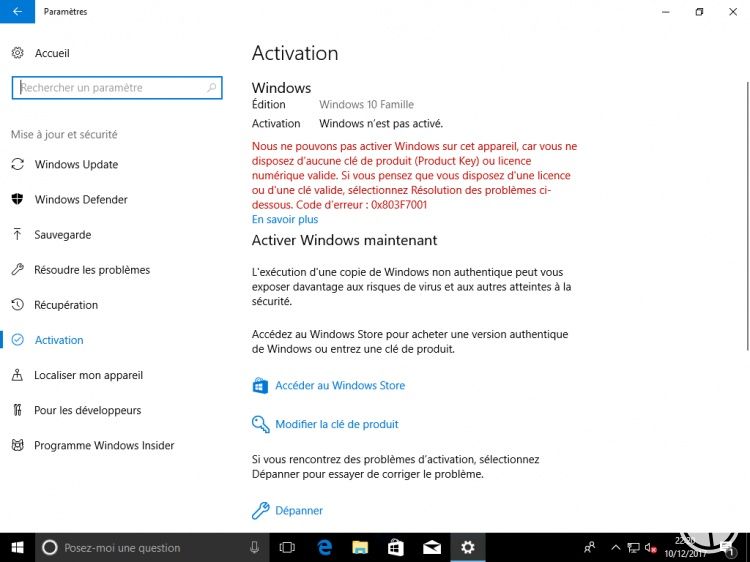
Task: Select Windows Defender in sidebar
Action: [x=81, y=200]
